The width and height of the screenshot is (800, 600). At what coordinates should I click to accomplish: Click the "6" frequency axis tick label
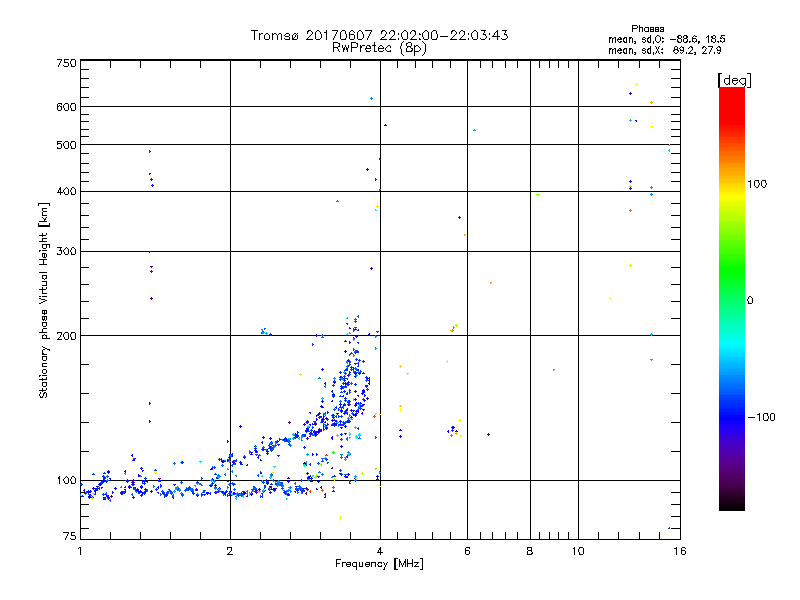467,551
